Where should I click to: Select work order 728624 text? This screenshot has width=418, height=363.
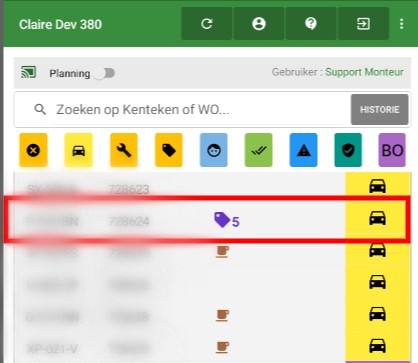pos(129,221)
